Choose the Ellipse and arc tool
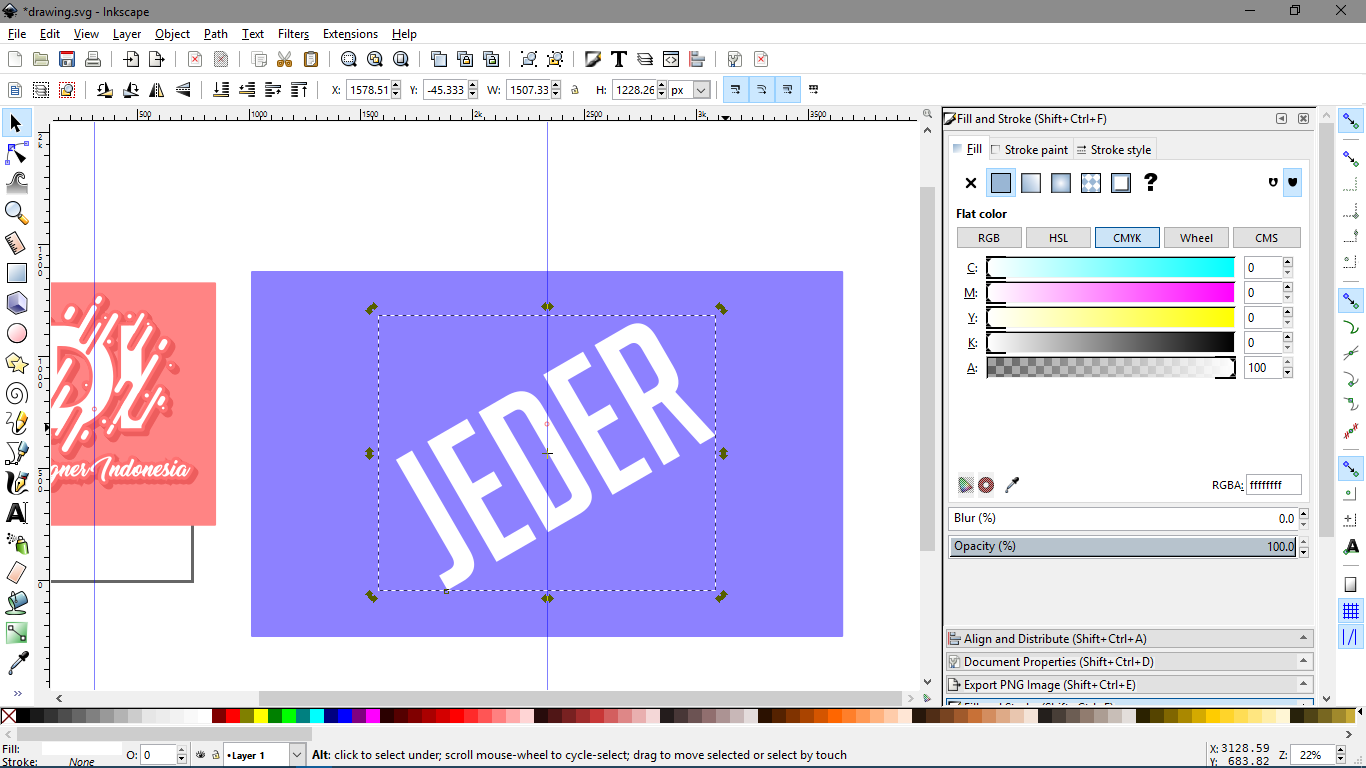The width and height of the screenshot is (1366, 768). click(x=15, y=332)
